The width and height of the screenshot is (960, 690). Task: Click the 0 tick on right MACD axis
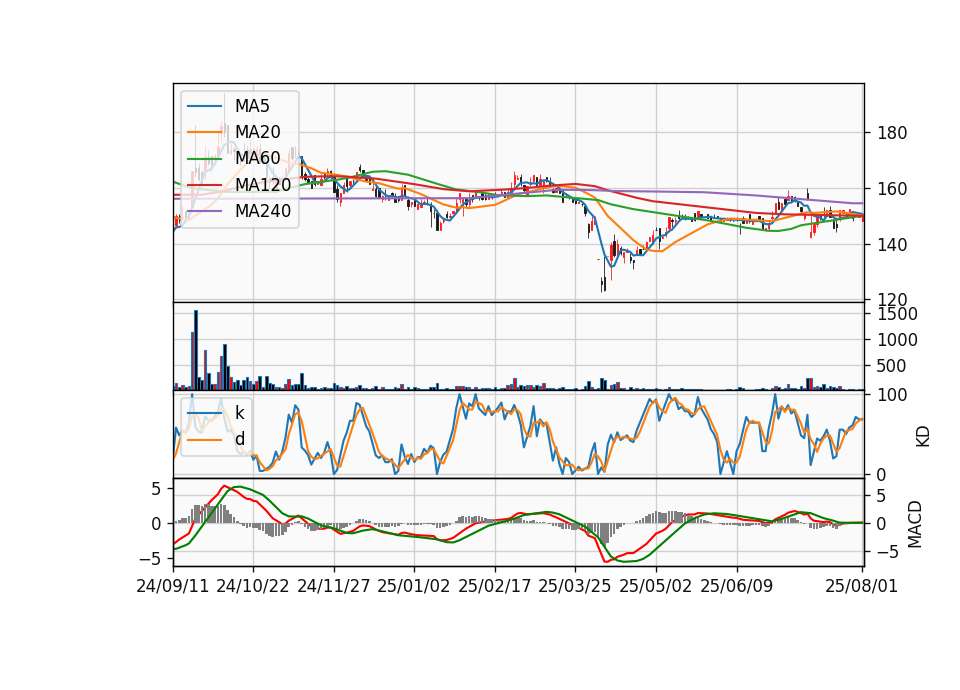[x=882, y=523]
